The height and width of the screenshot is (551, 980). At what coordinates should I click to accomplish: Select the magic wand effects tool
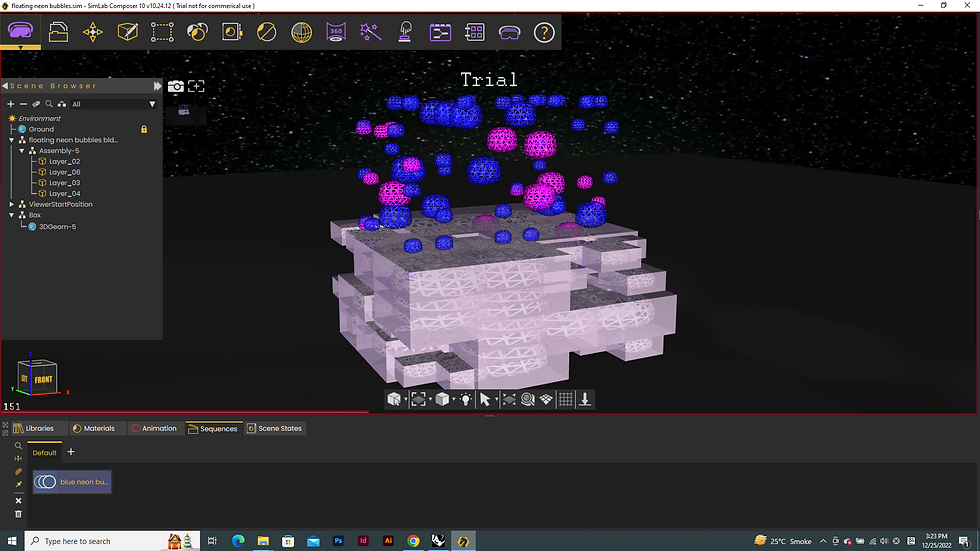pos(371,32)
